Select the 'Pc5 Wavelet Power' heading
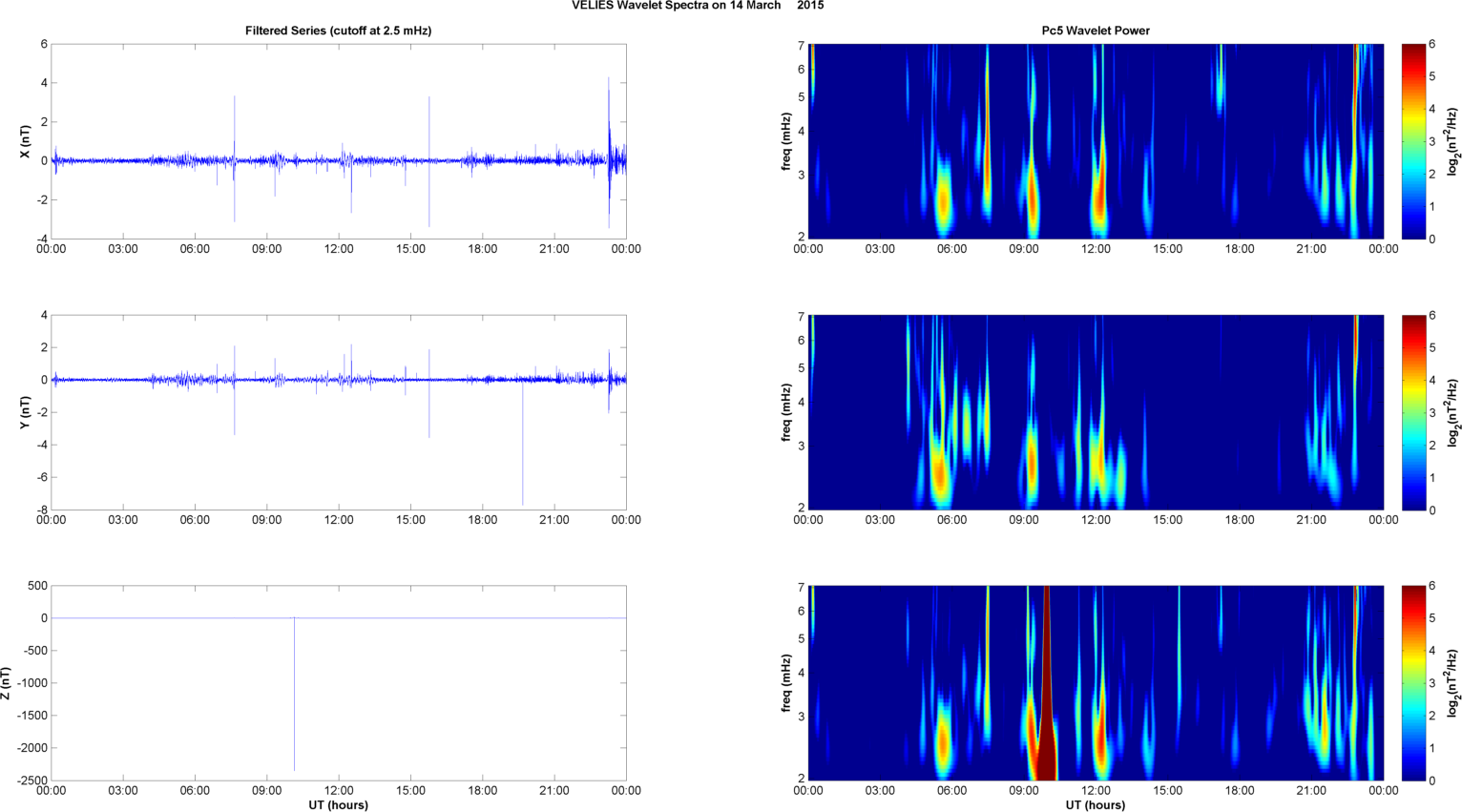This screenshot has width=1462, height=812. pyautogui.click(x=1096, y=31)
